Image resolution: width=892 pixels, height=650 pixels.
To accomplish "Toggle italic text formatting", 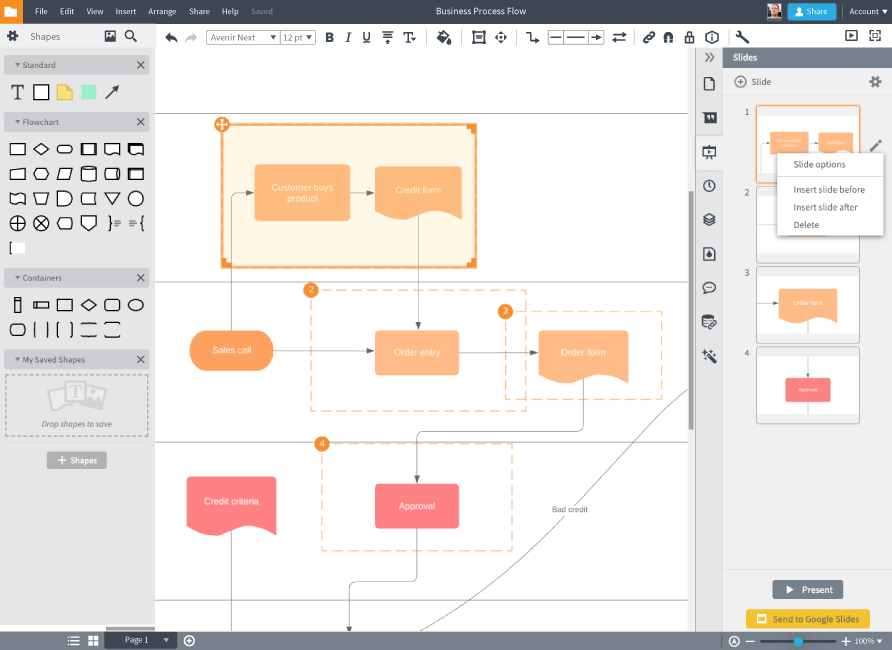I will (x=348, y=37).
